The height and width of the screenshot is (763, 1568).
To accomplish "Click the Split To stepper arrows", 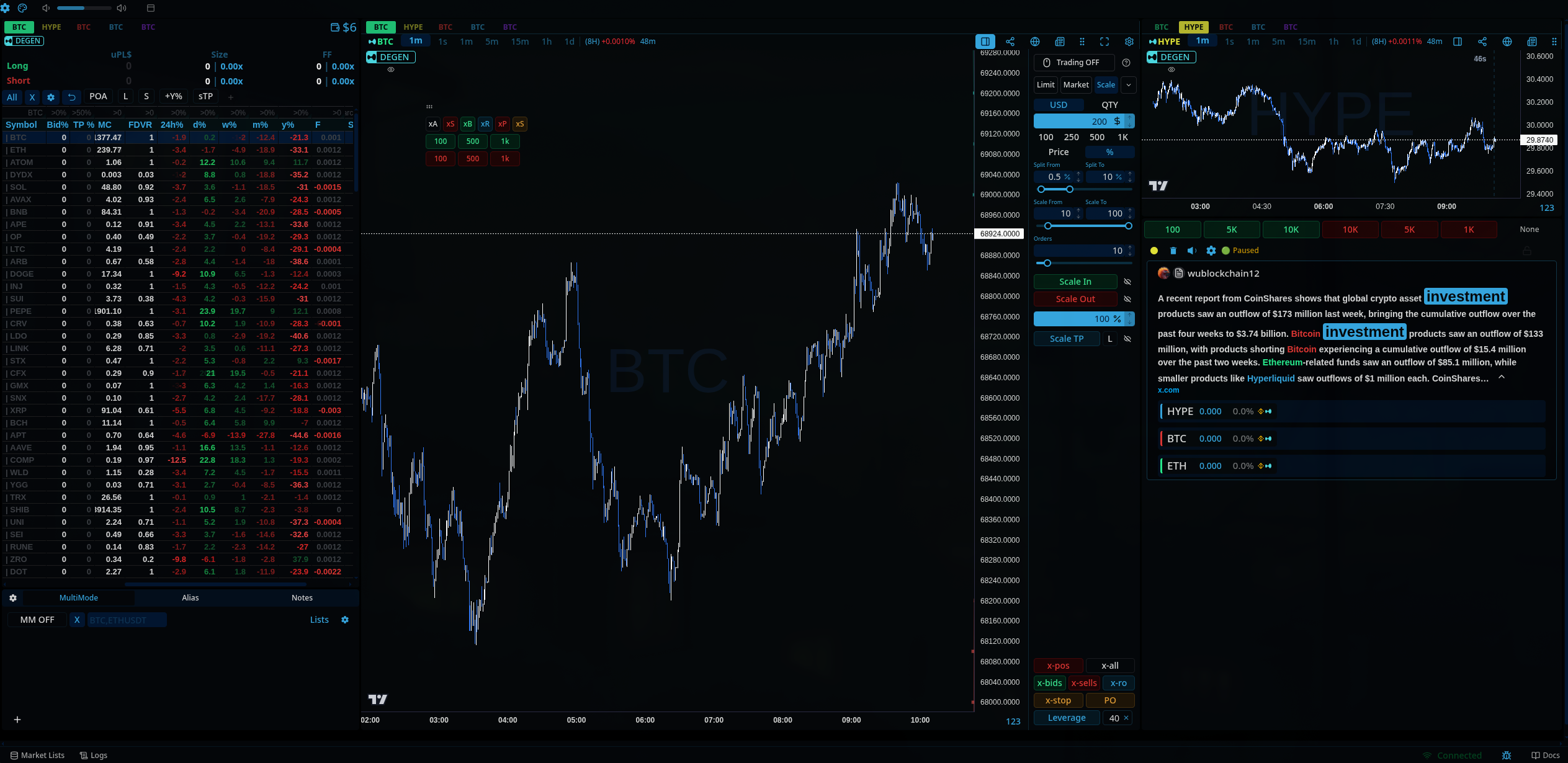I will tap(1130, 177).
